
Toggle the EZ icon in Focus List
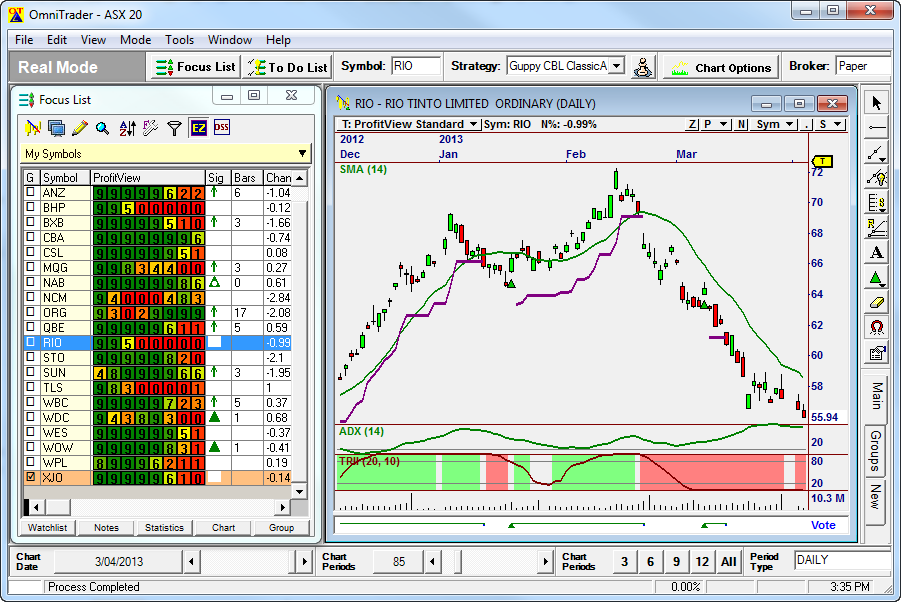tap(198, 128)
